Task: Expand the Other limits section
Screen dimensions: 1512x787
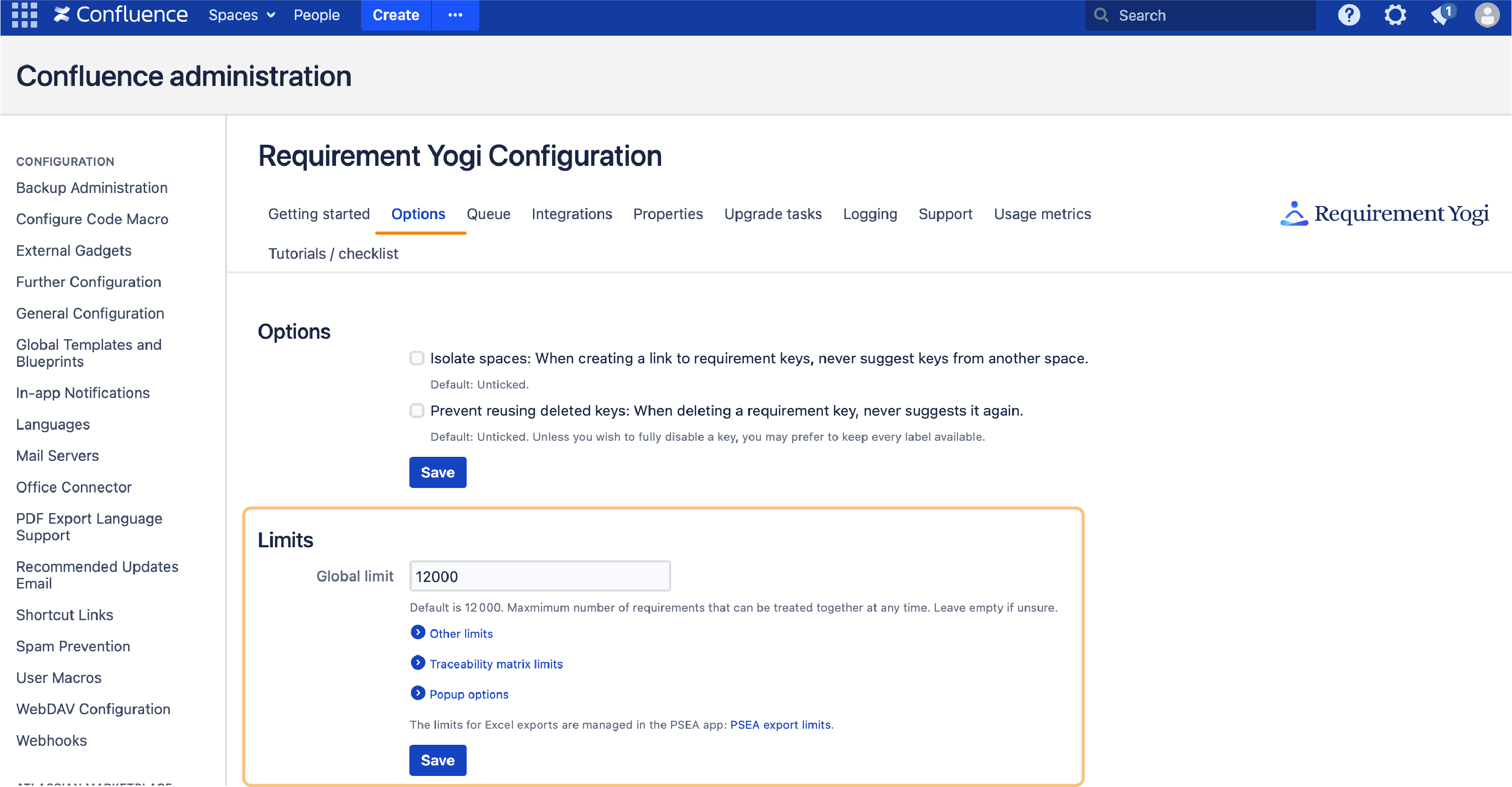Action: click(x=461, y=633)
